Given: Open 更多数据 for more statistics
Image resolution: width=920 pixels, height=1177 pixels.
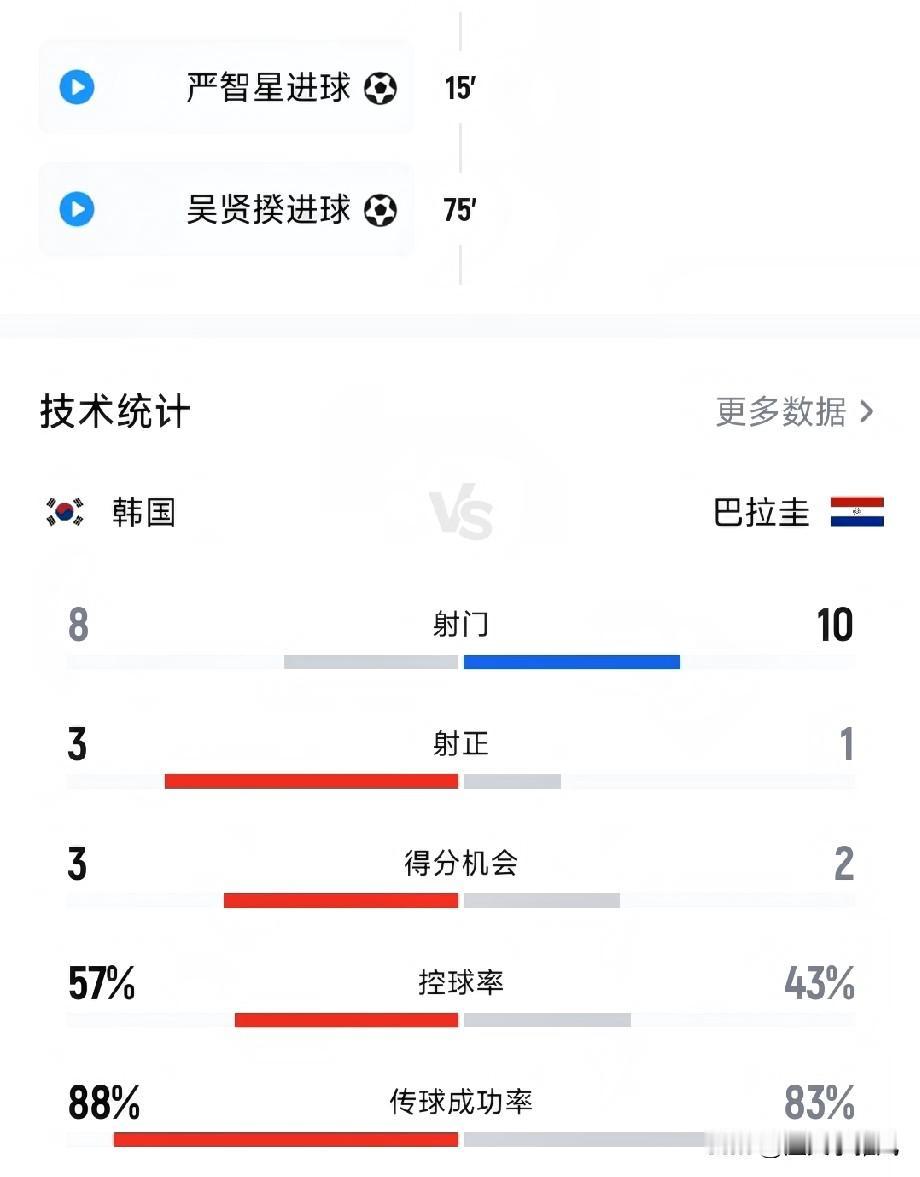Looking at the screenshot, I should pyautogui.click(x=781, y=412).
